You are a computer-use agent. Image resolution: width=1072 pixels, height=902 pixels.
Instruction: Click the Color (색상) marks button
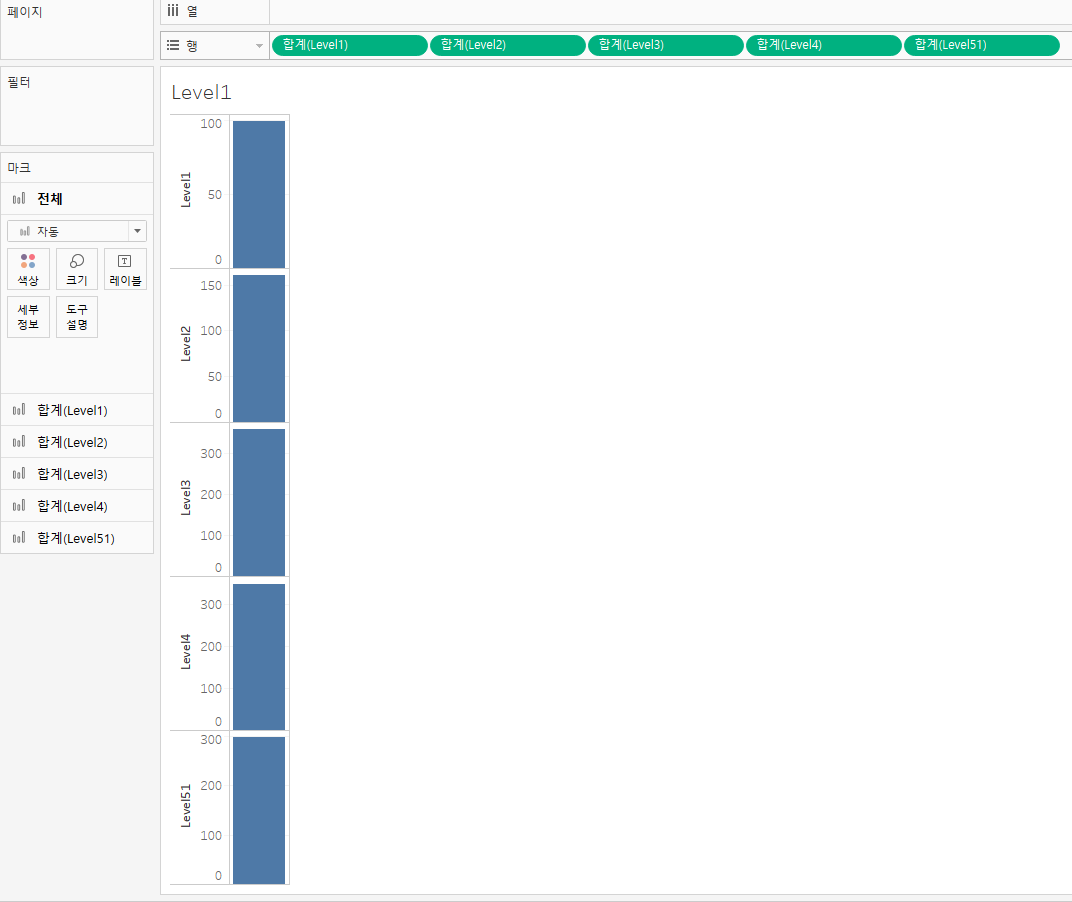28,269
